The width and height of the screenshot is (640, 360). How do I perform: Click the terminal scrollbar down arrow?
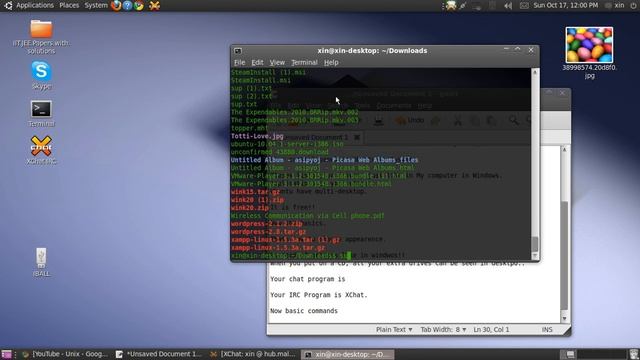pos(535,256)
